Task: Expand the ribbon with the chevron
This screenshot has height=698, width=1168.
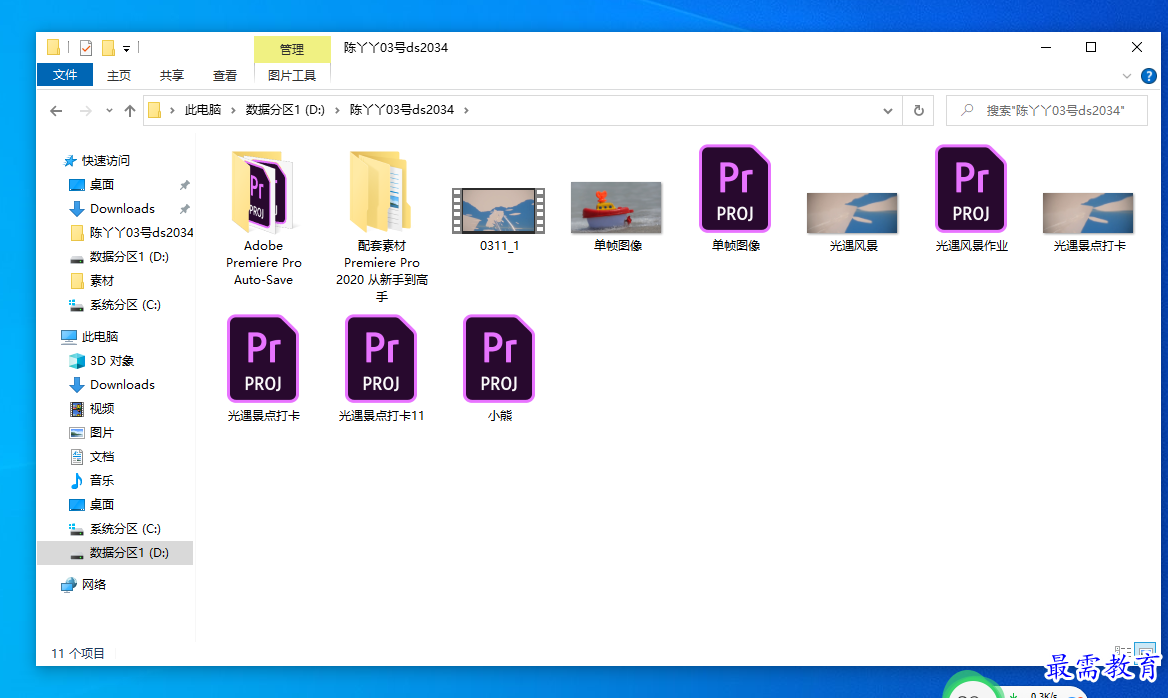Action: pos(1126,76)
